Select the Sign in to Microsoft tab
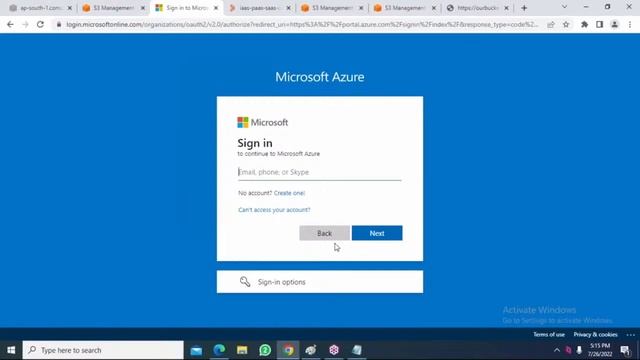 (x=187, y=8)
